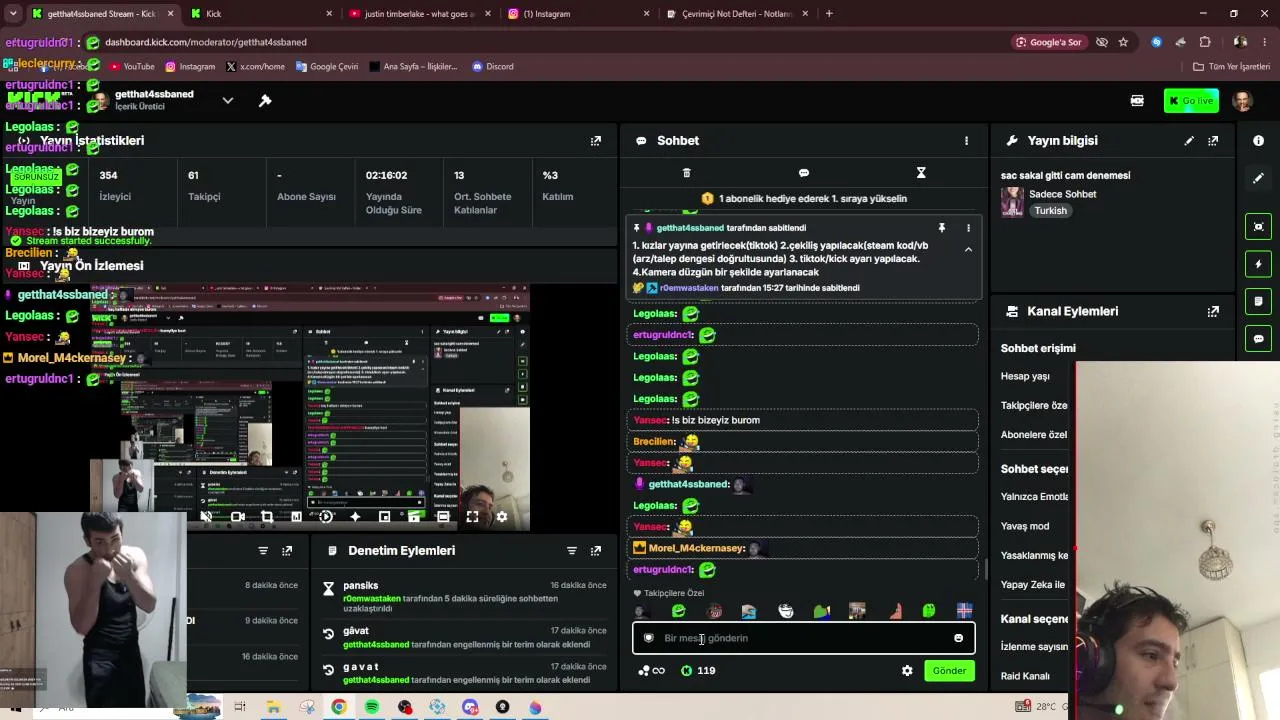
Task: Switch to the second Kick browser tab
Action: click(x=262, y=14)
